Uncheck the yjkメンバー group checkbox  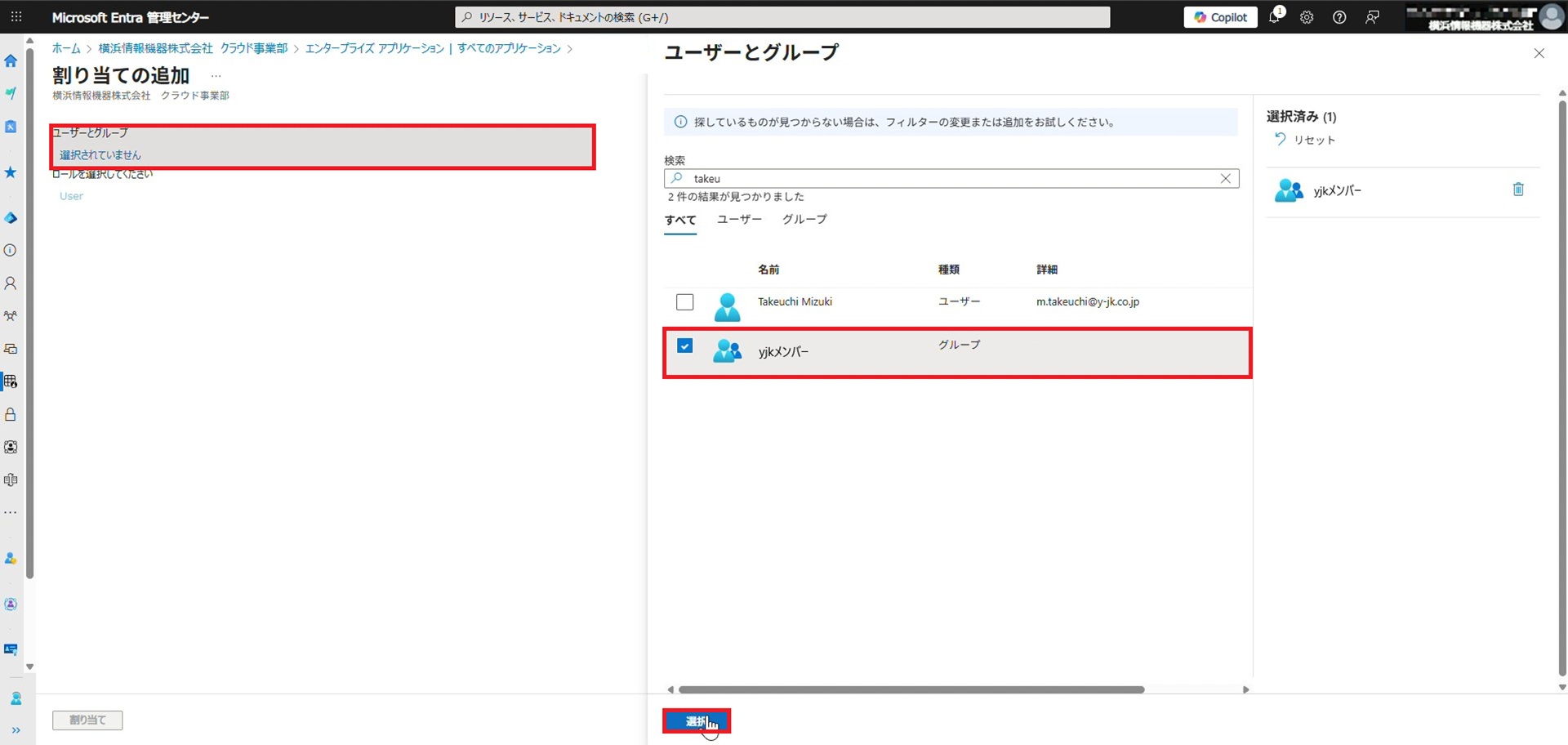(684, 346)
